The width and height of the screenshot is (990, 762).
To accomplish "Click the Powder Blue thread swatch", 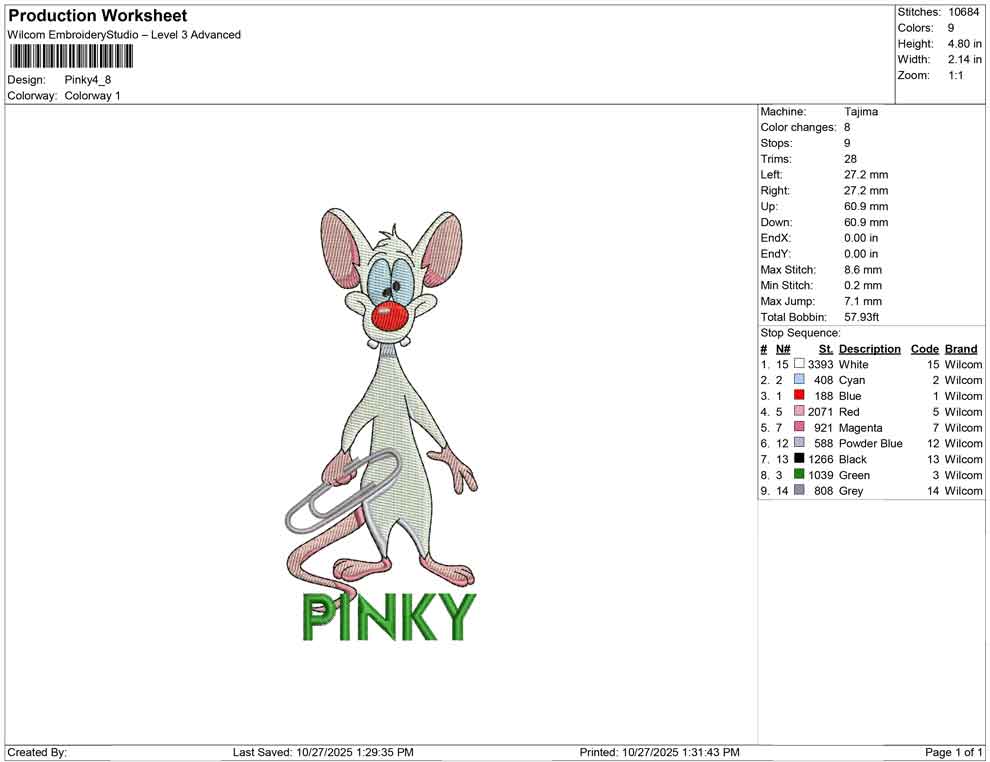I will [x=799, y=443].
